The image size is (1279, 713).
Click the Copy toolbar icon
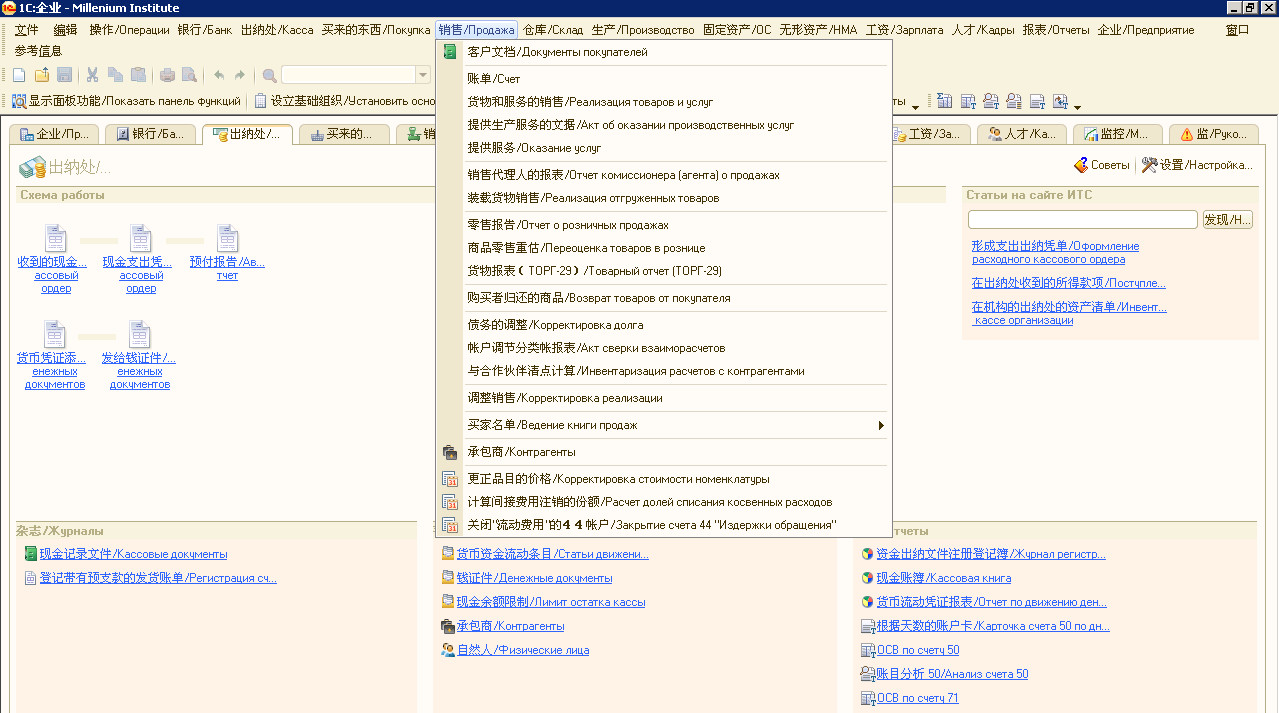point(115,75)
